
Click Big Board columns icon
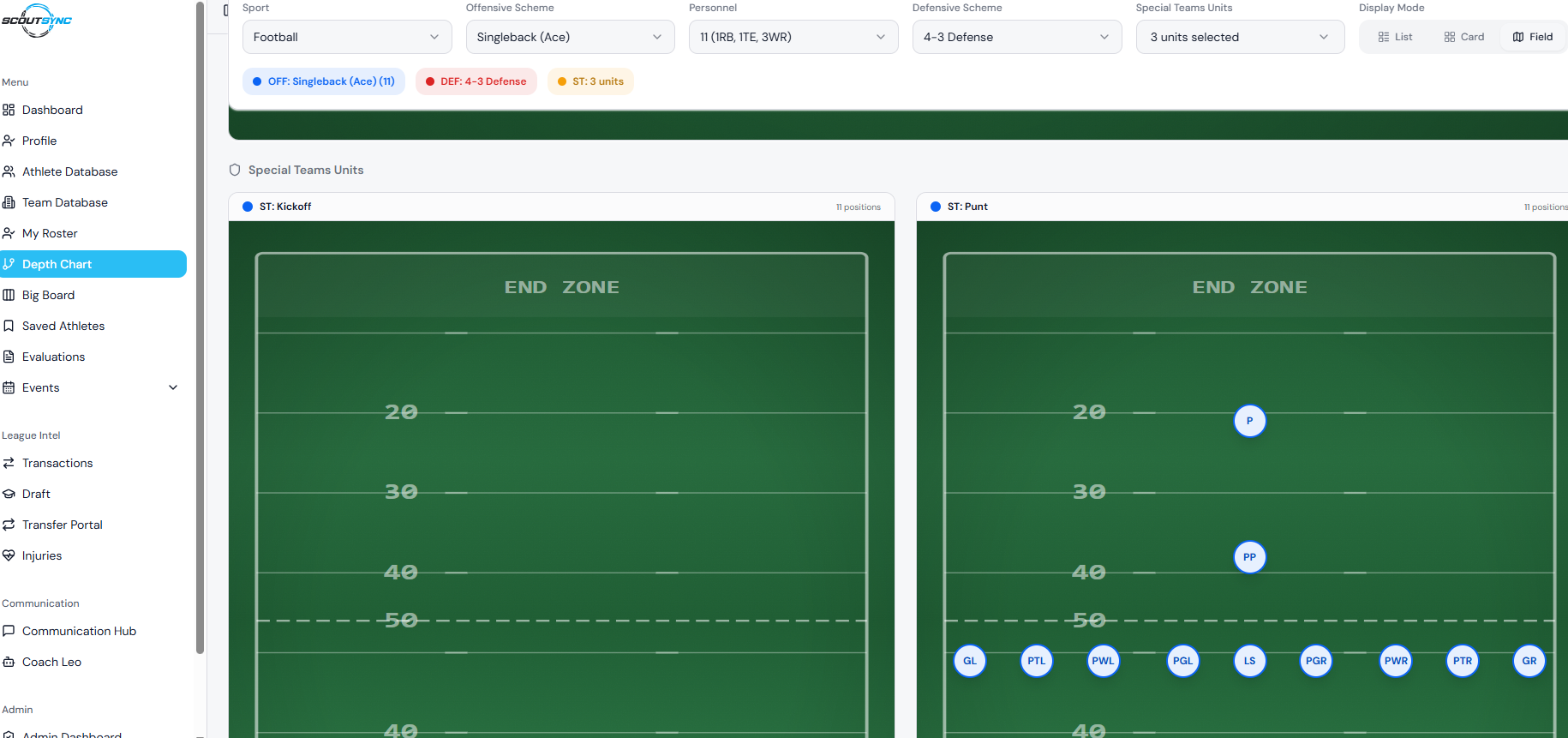coord(9,295)
